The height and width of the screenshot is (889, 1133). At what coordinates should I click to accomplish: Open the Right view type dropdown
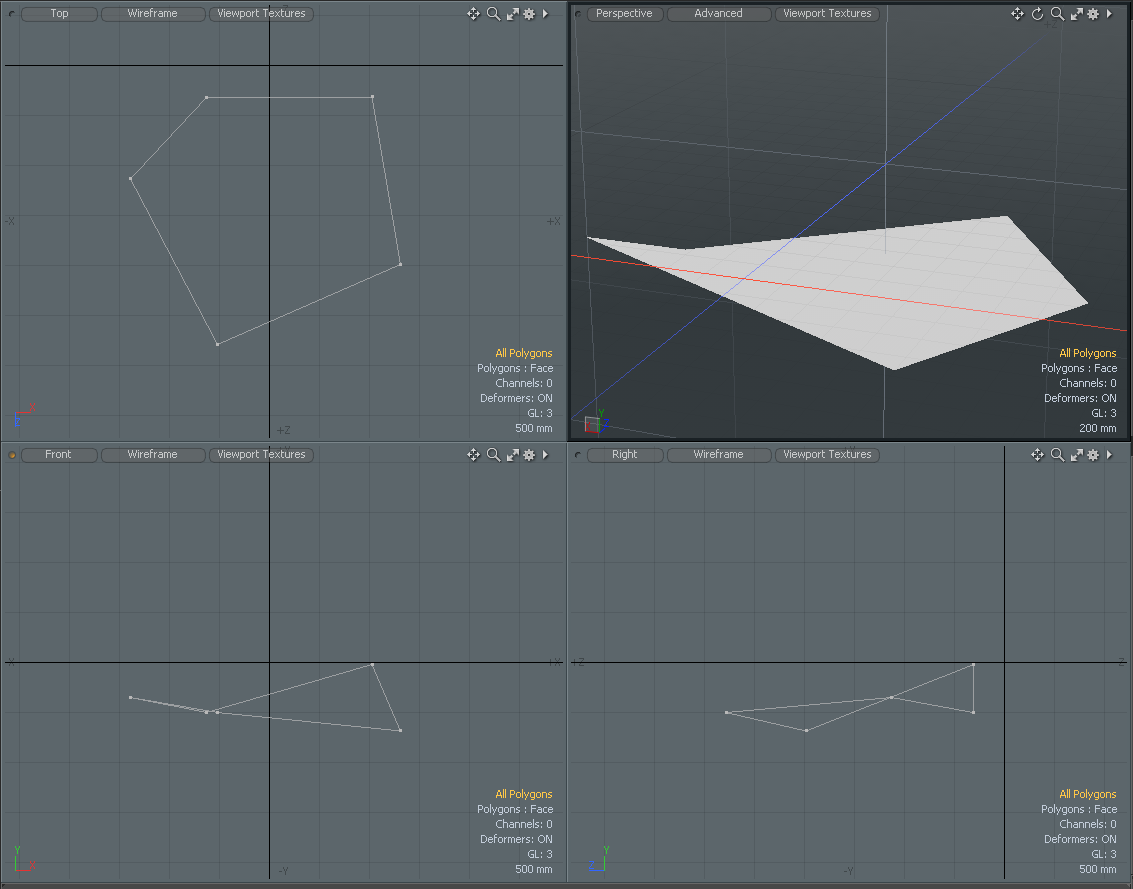pyautogui.click(x=624, y=455)
